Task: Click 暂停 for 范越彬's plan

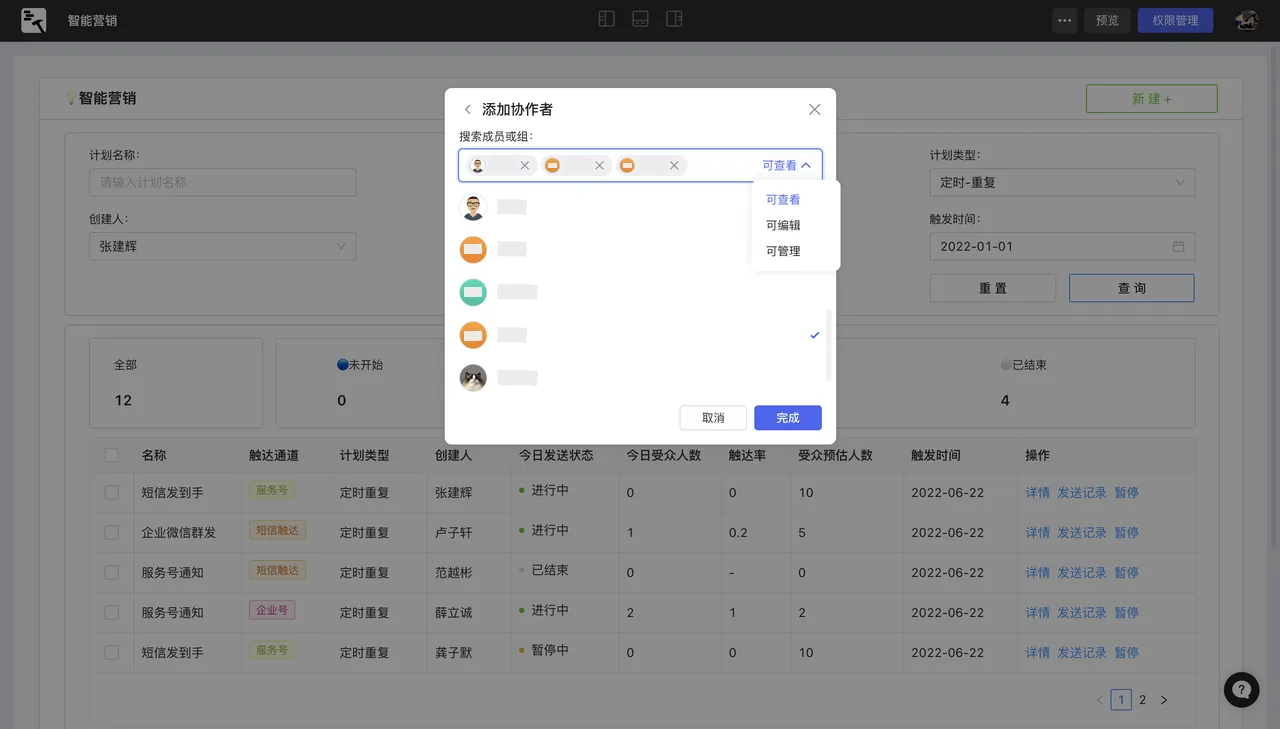Action: click(1126, 573)
